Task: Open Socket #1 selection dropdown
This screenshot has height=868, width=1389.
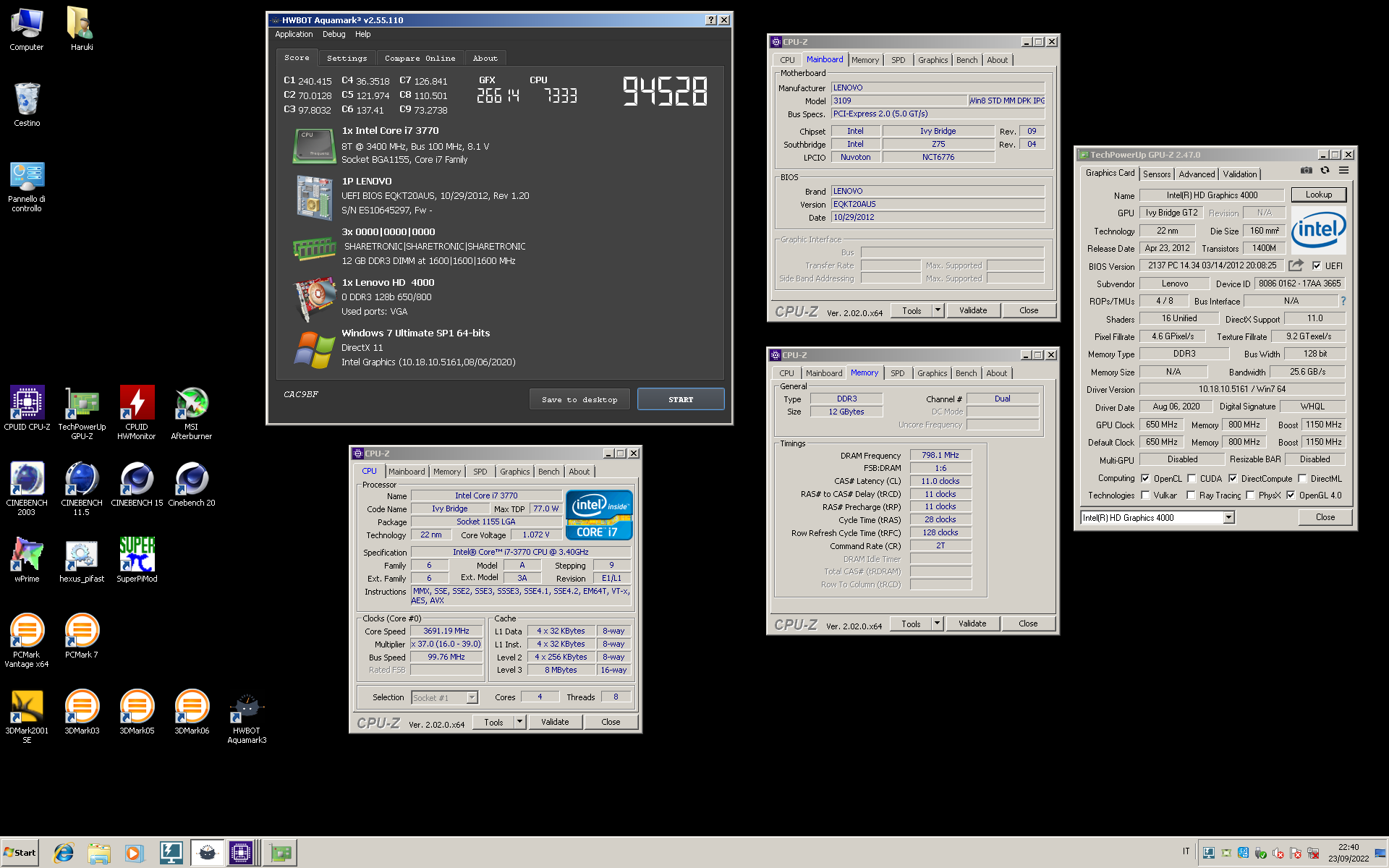Action: tap(472, 697)
